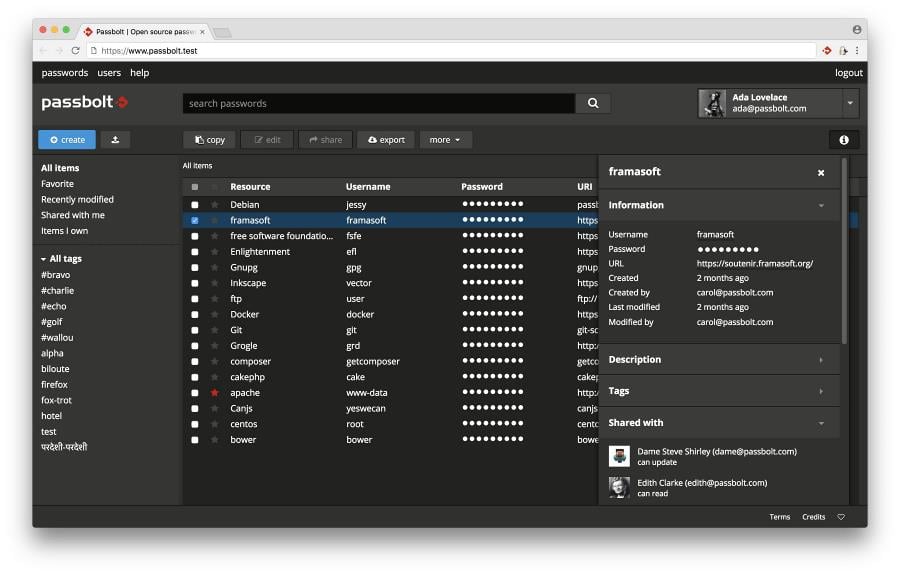Screen dimensions: 900x574
Task: Toggle the information sidebar icon
Action: pos(844,139)
